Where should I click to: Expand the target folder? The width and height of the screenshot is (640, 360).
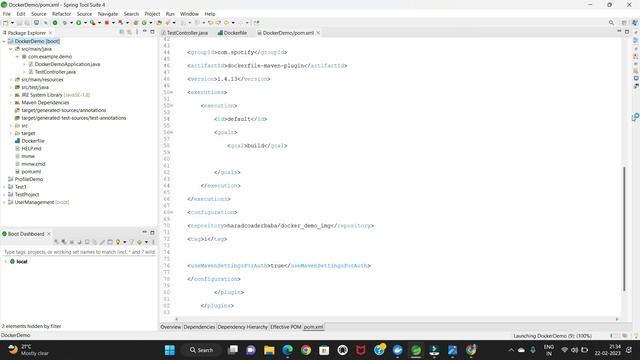point(11,133)
